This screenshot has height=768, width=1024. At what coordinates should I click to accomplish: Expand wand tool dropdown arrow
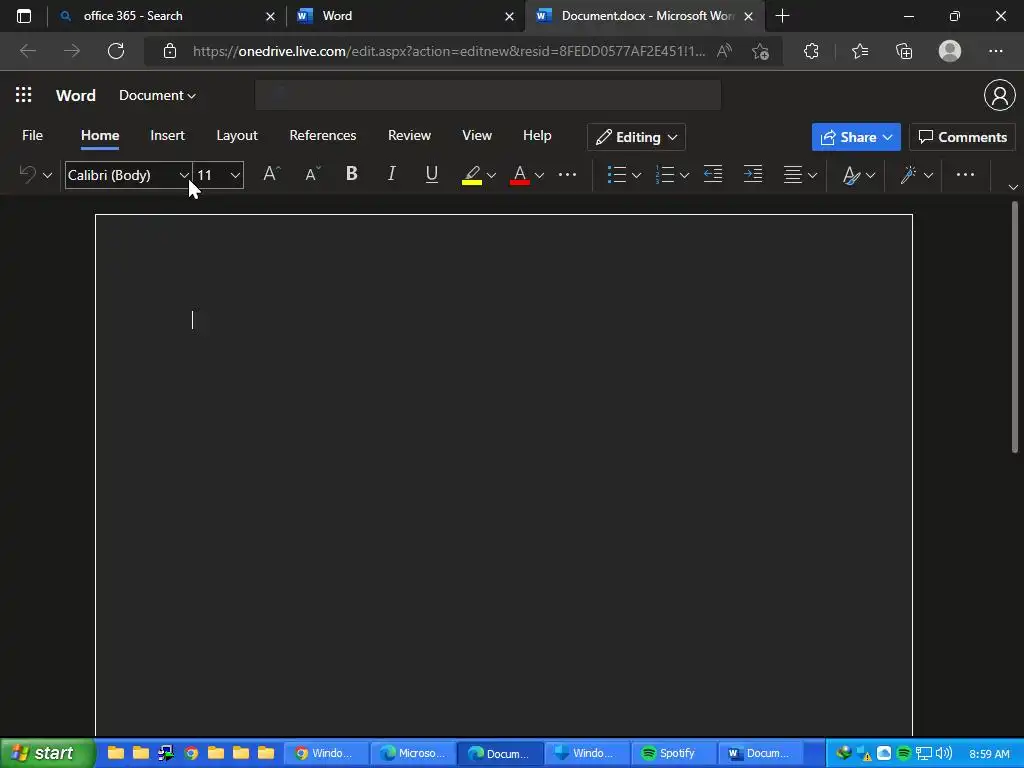tap(929, 175)
